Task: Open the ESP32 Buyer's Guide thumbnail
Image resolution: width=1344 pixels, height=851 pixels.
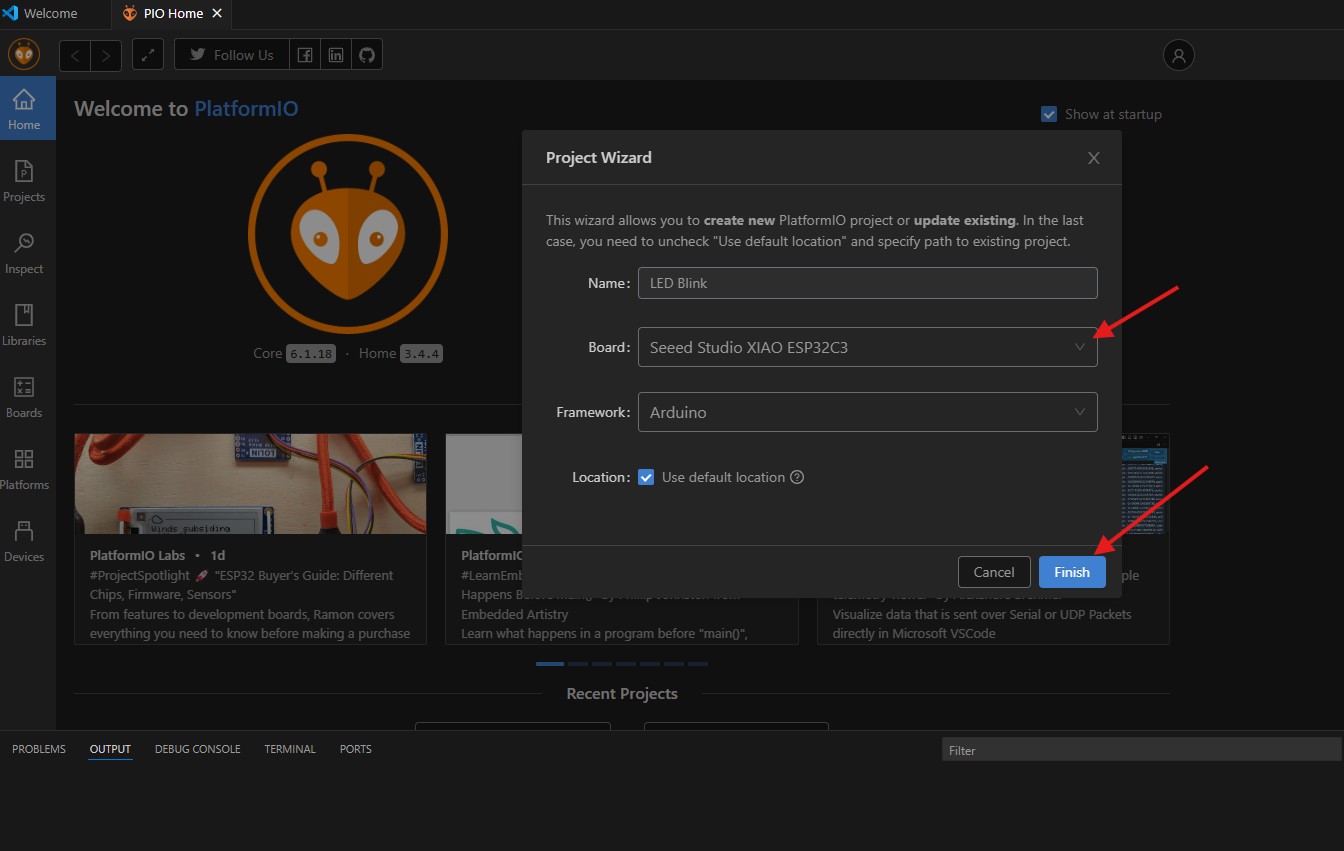Action: pos(250,484)
